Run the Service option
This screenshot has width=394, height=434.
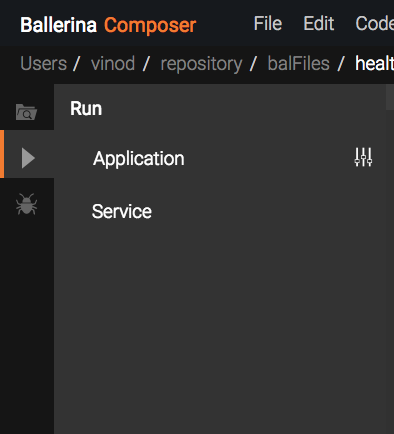coord(122,211)
